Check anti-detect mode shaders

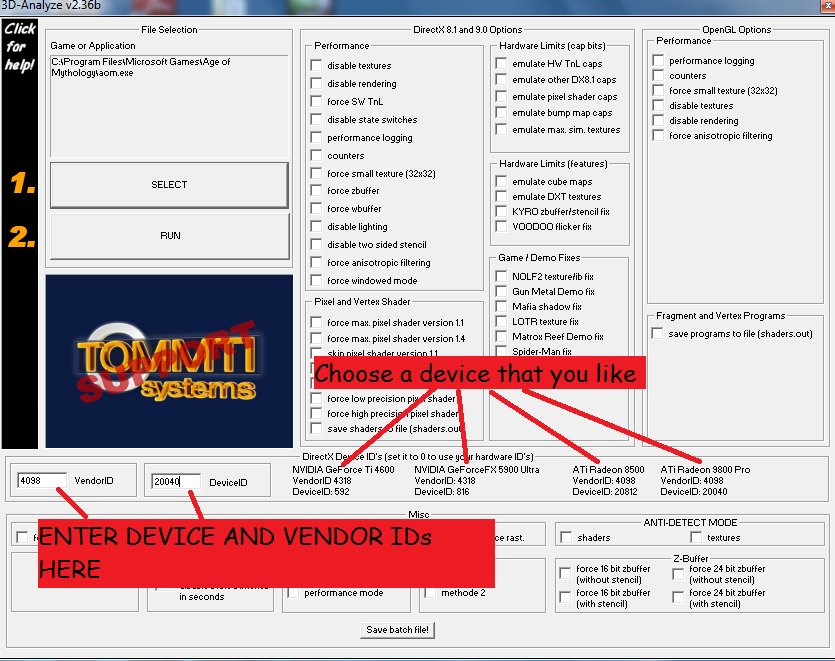[x=566, y=537]
